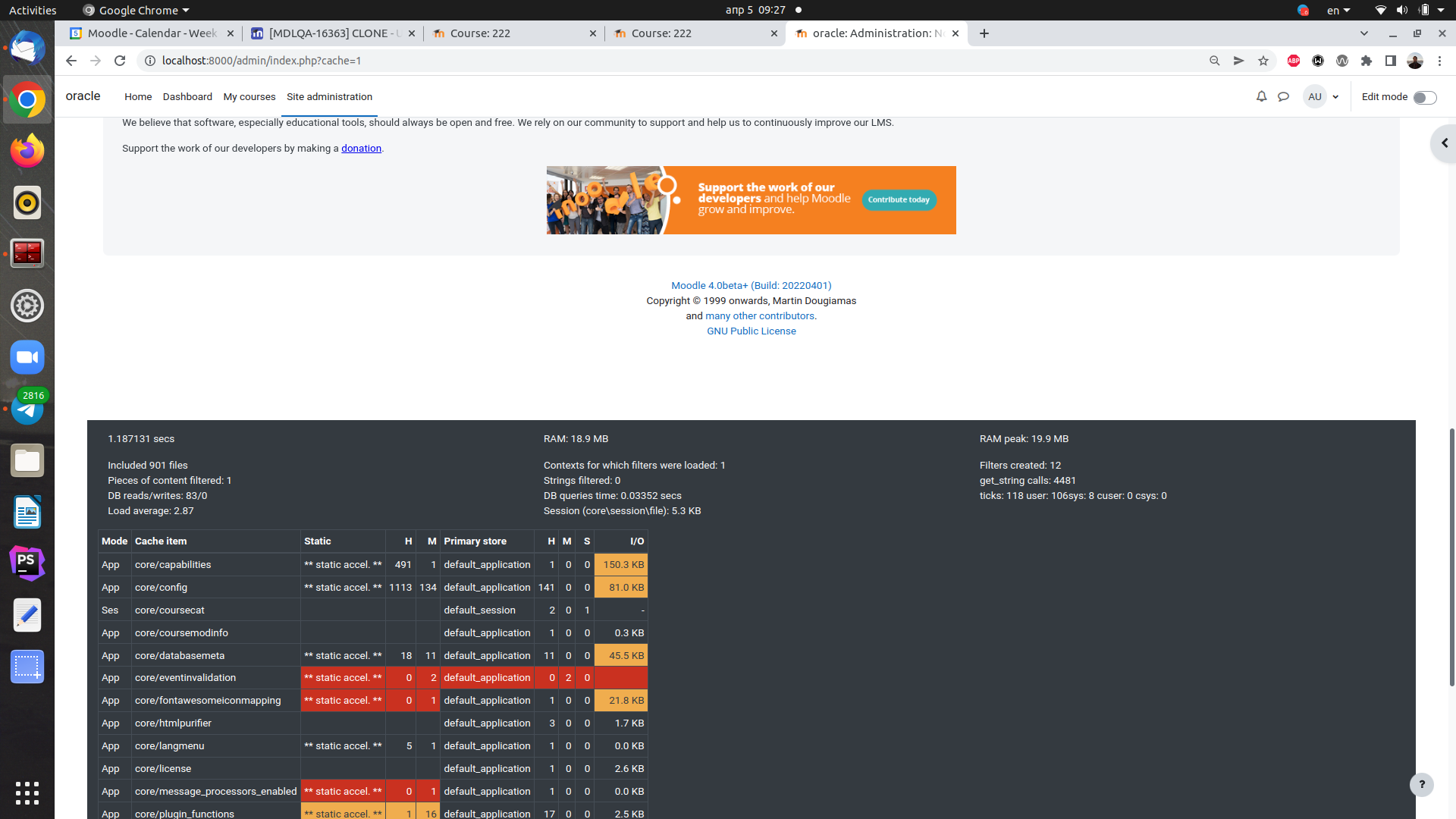1456x819 pixels.
Task: Toggle Edit mode switch
Action: click(1425, 97)
